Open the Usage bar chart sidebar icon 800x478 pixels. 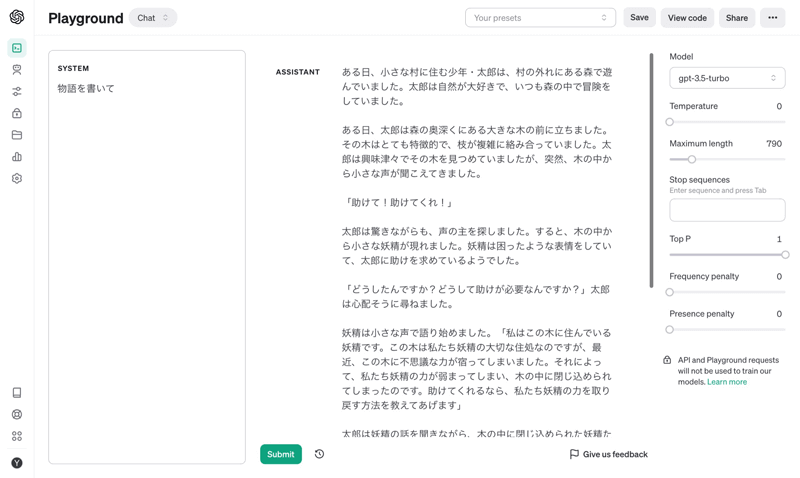[x=17, y=157]
